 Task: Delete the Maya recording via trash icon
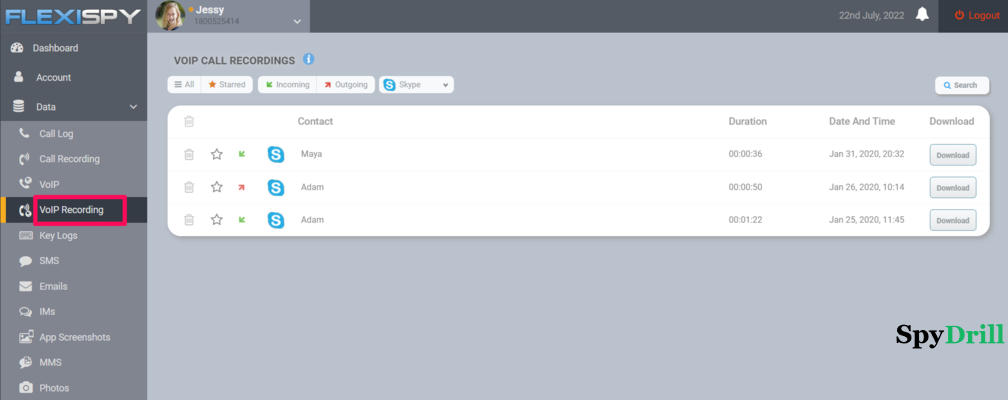point(189,154)
